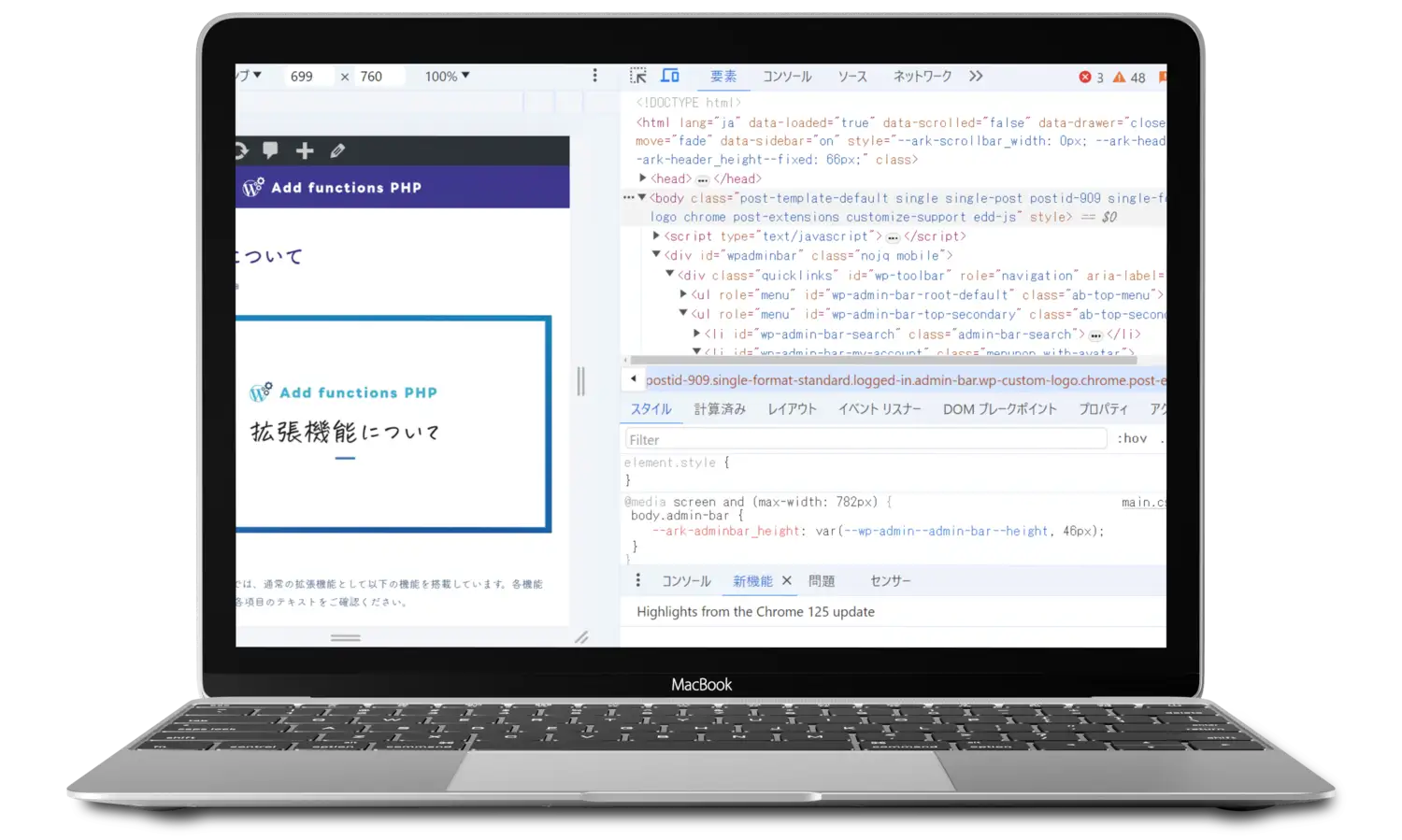Toggle the device toolbar icon
1402x840 pixels.
coord(670,76)
